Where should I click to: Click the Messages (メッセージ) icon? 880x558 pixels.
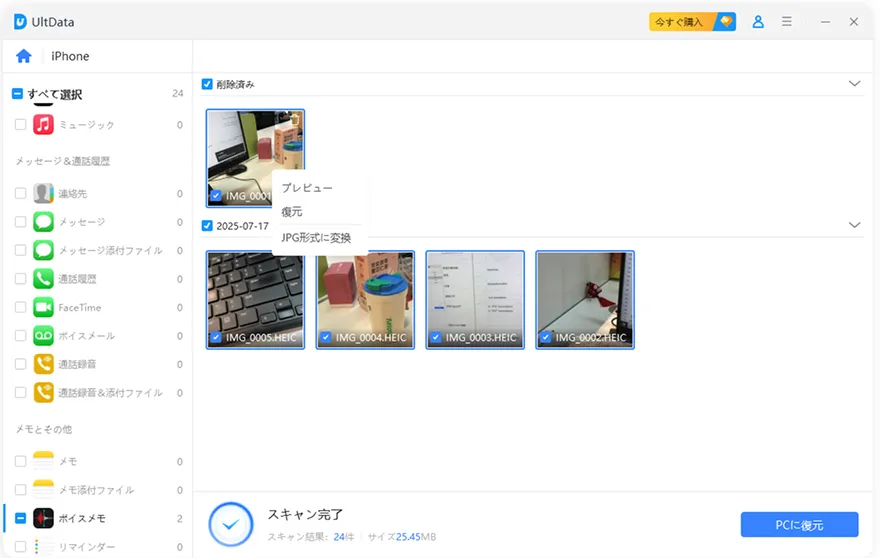(x=43, y=222)
